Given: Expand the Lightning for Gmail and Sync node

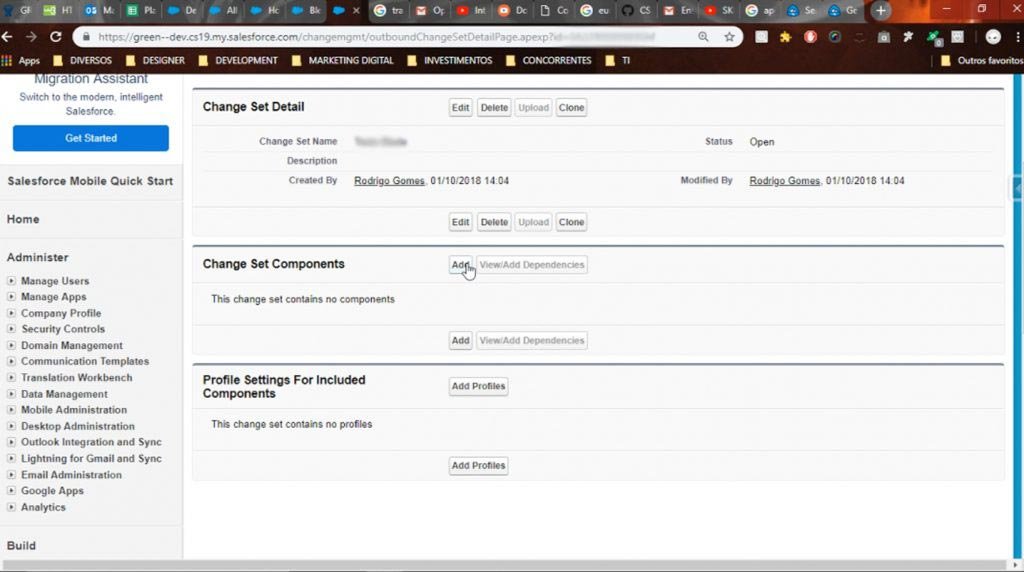Looking at the screenshot, I should (x=11, y=458).
